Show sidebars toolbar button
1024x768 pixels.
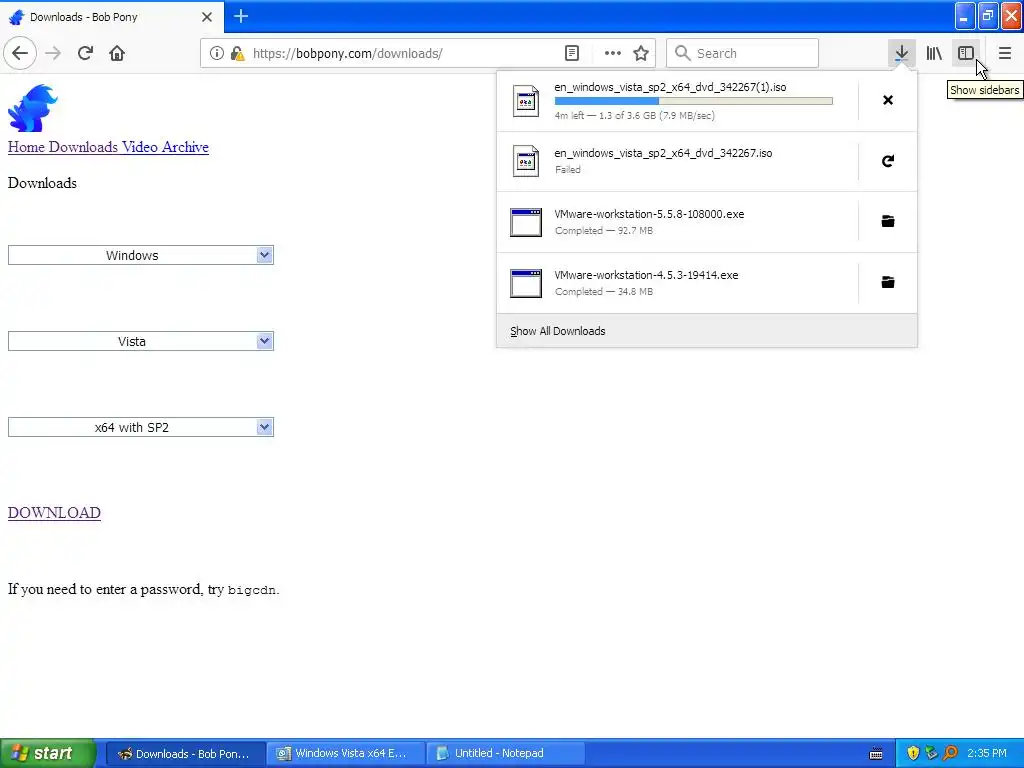(x=966, y=54)
